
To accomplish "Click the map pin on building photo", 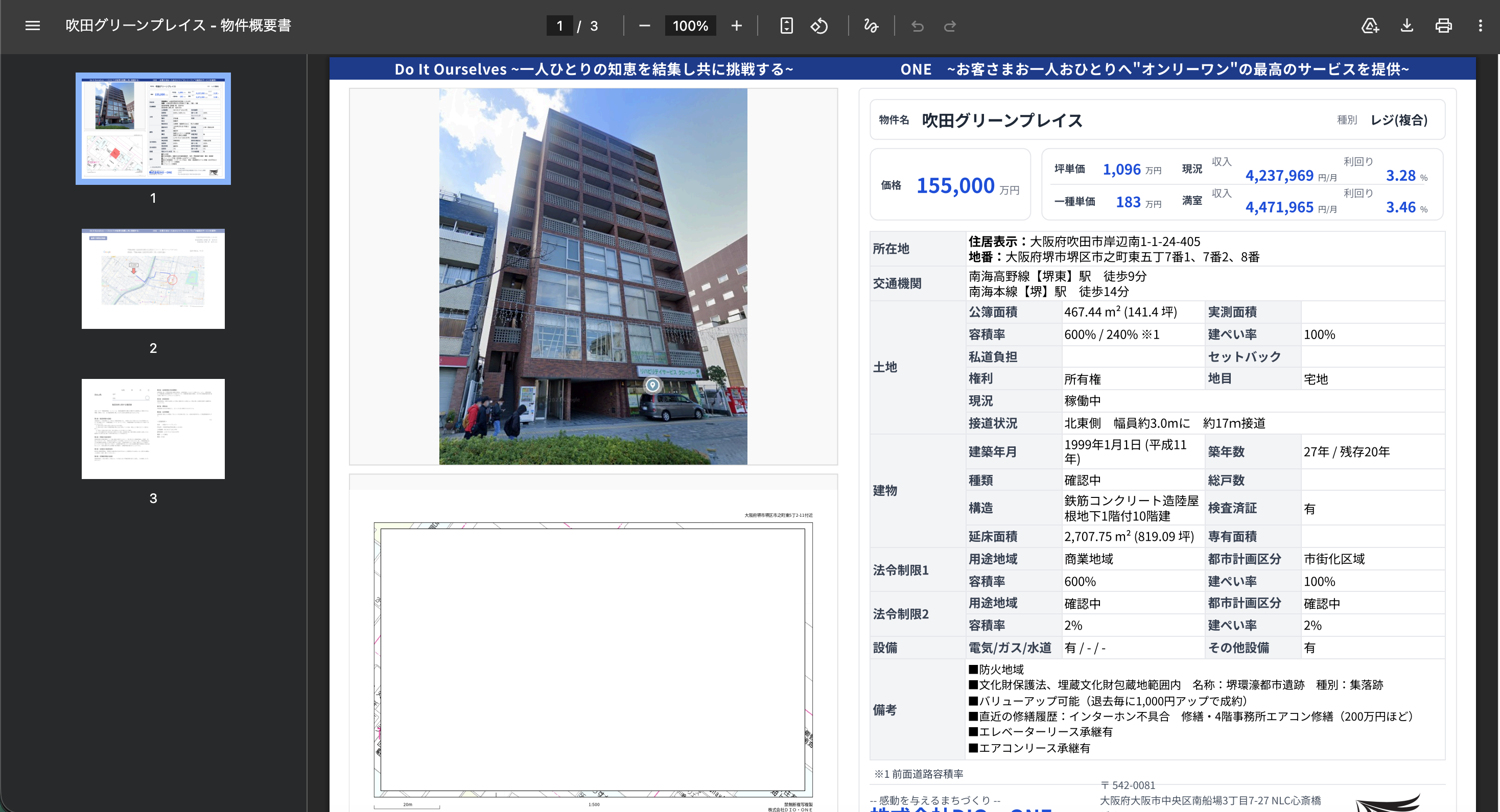I will tap(653, 385).
